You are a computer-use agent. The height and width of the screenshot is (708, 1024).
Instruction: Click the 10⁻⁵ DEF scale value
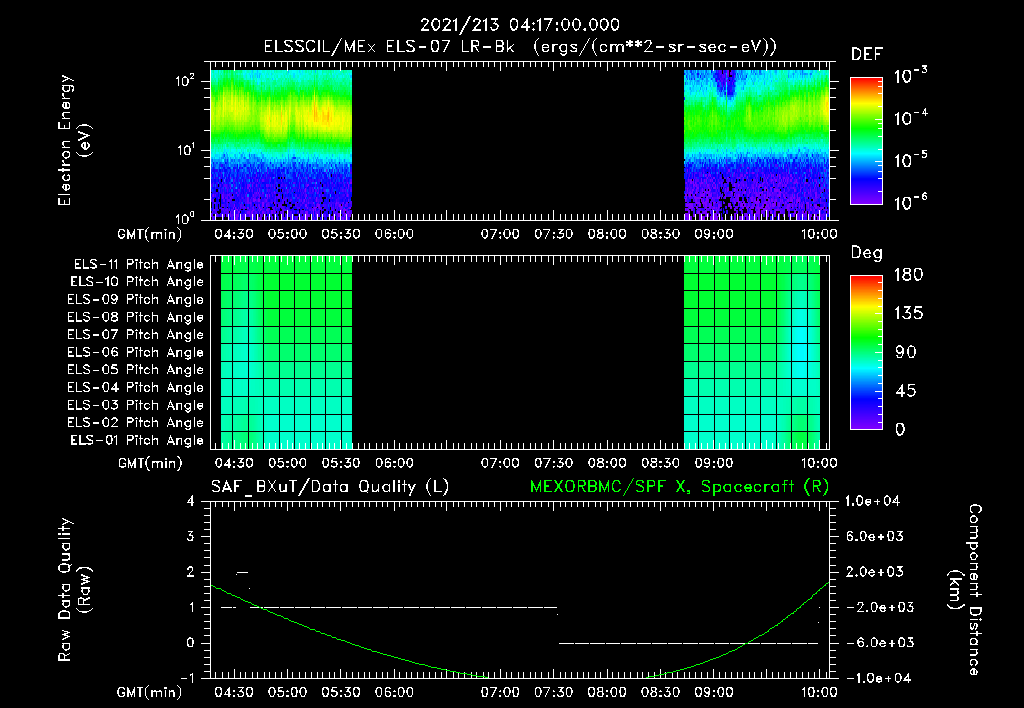(910, 159)
